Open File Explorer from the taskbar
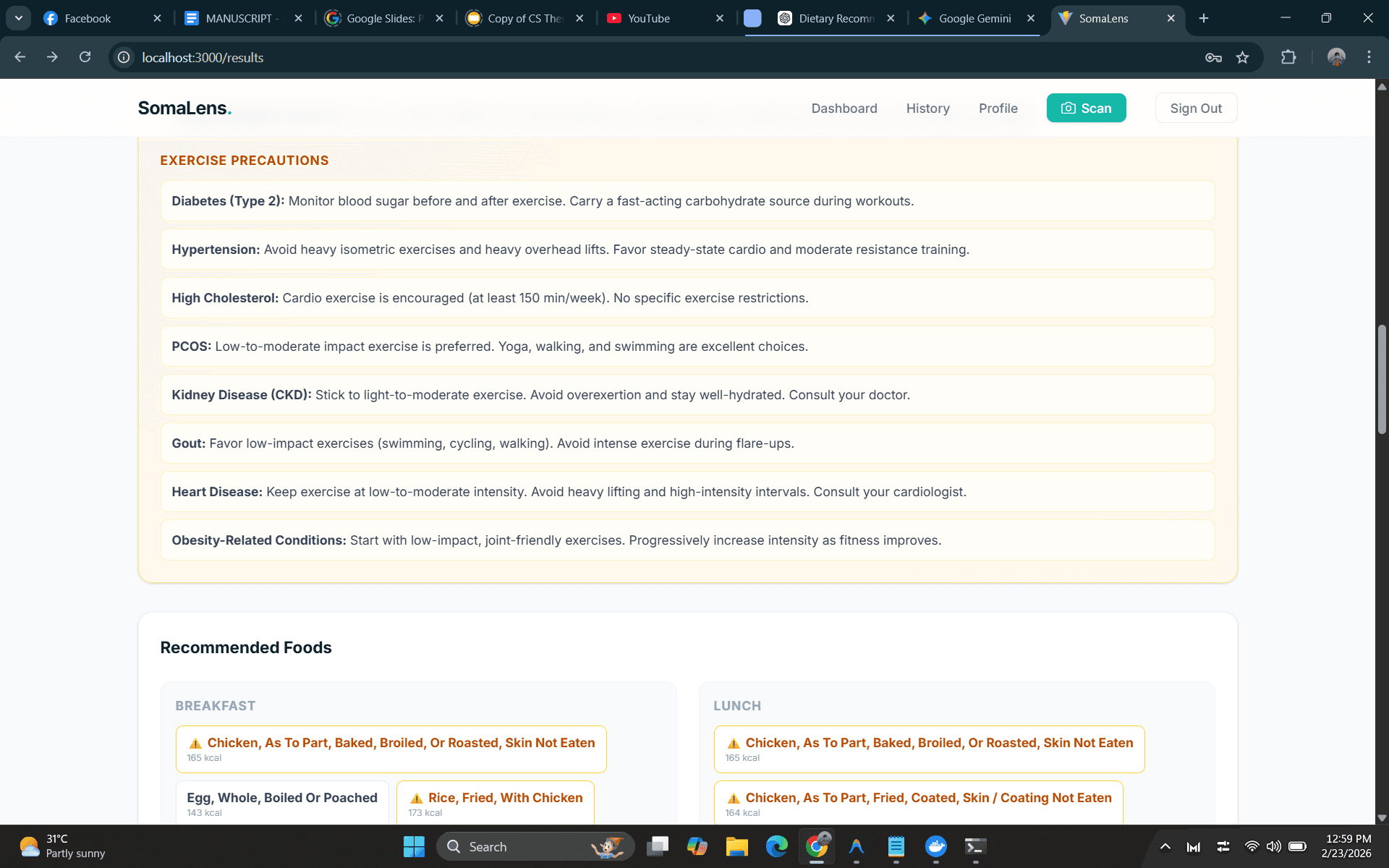1389x868 pixels. pos(736,846)
